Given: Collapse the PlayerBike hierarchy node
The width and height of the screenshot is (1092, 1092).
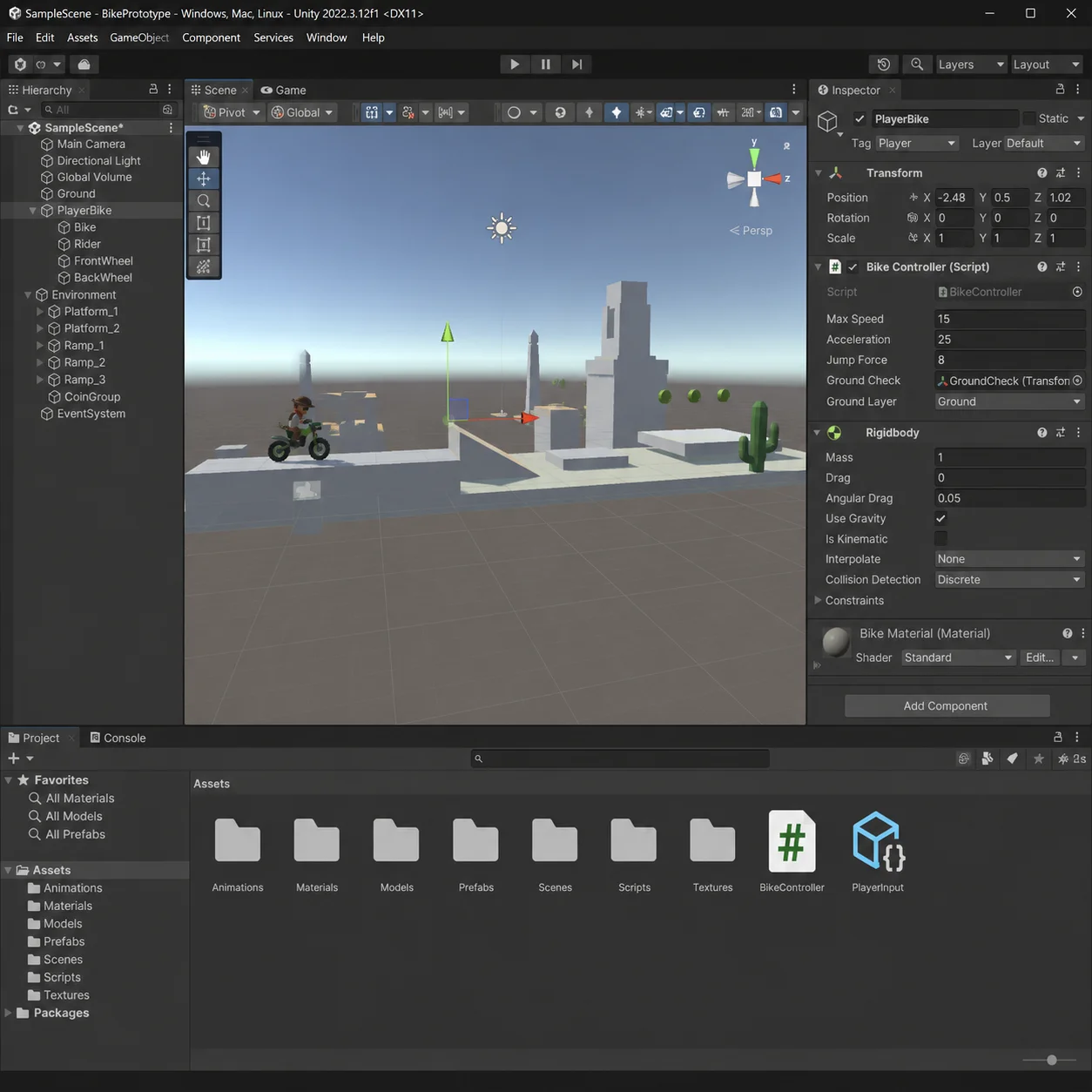Looking at the screenshot, I should (33, 211).
